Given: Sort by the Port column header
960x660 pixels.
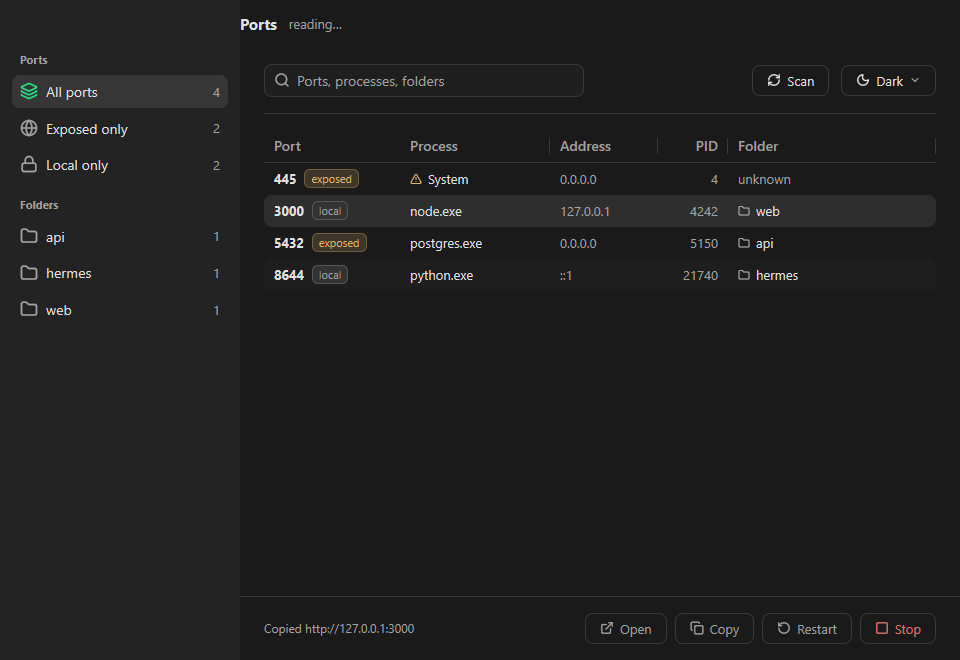Looking at the screenshot, I should [287, 146].
